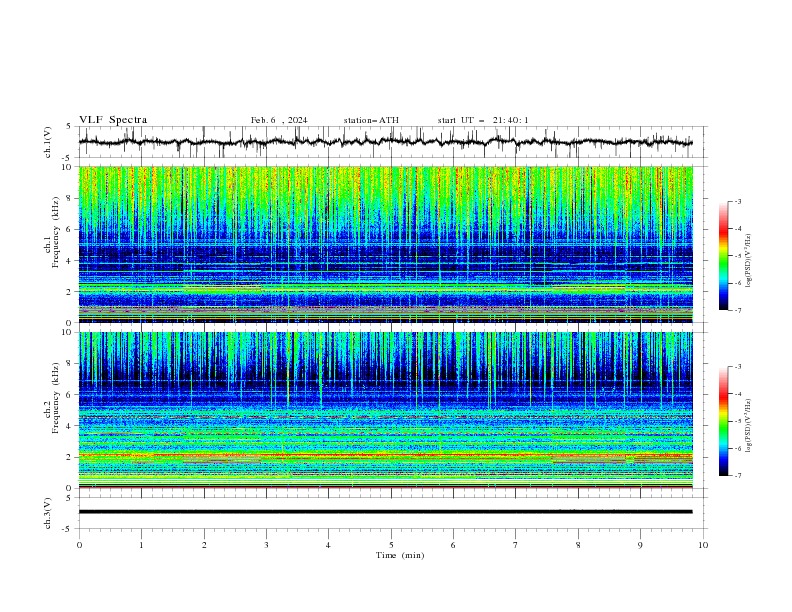
Task: Click the ch.3(V) flat black trace
Action: point(385,512)
